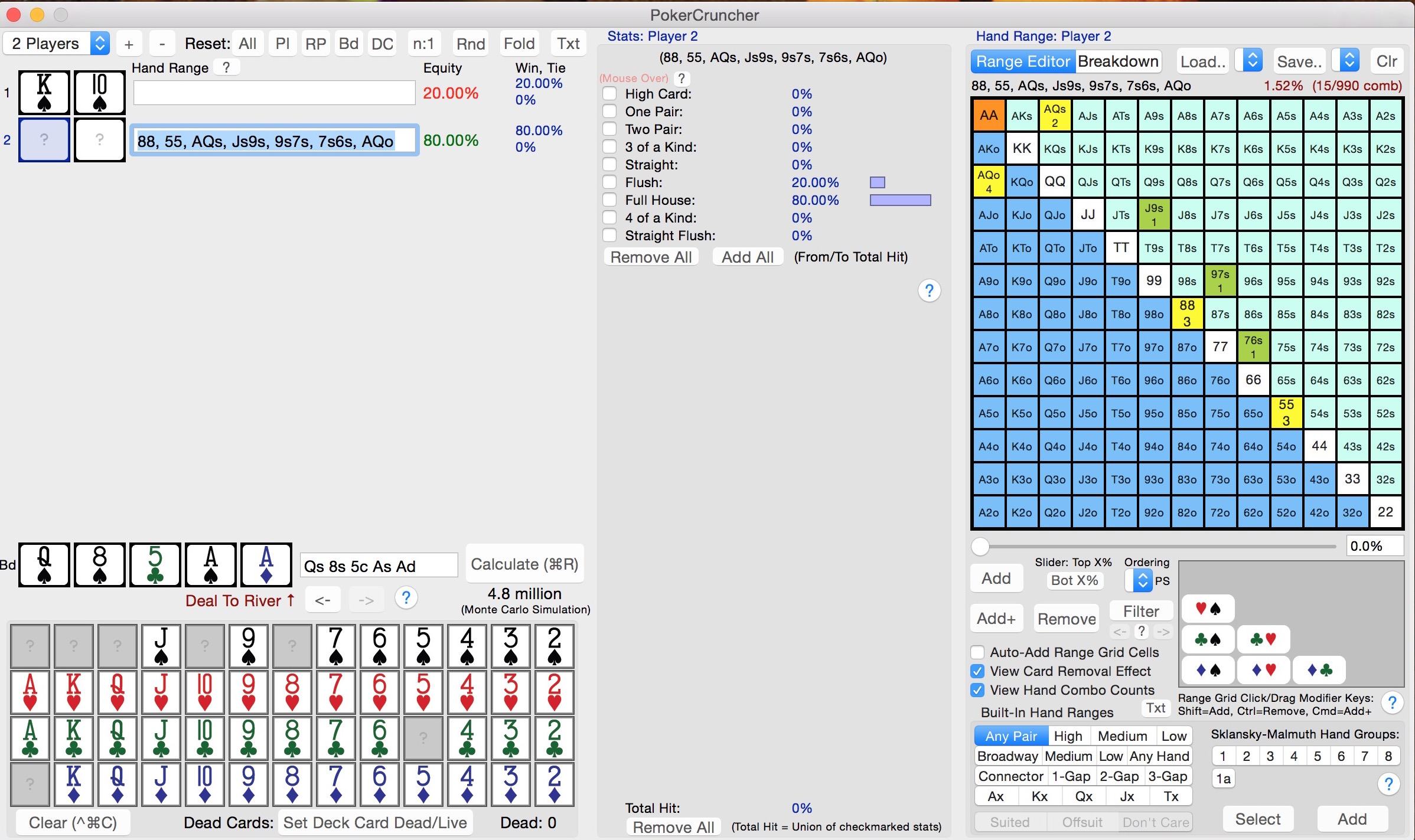Image resolution: width=1415 pixels, height=840 pixels.
Task: Select the Broadway built-in range
Action: click(x=1008, y=756)
